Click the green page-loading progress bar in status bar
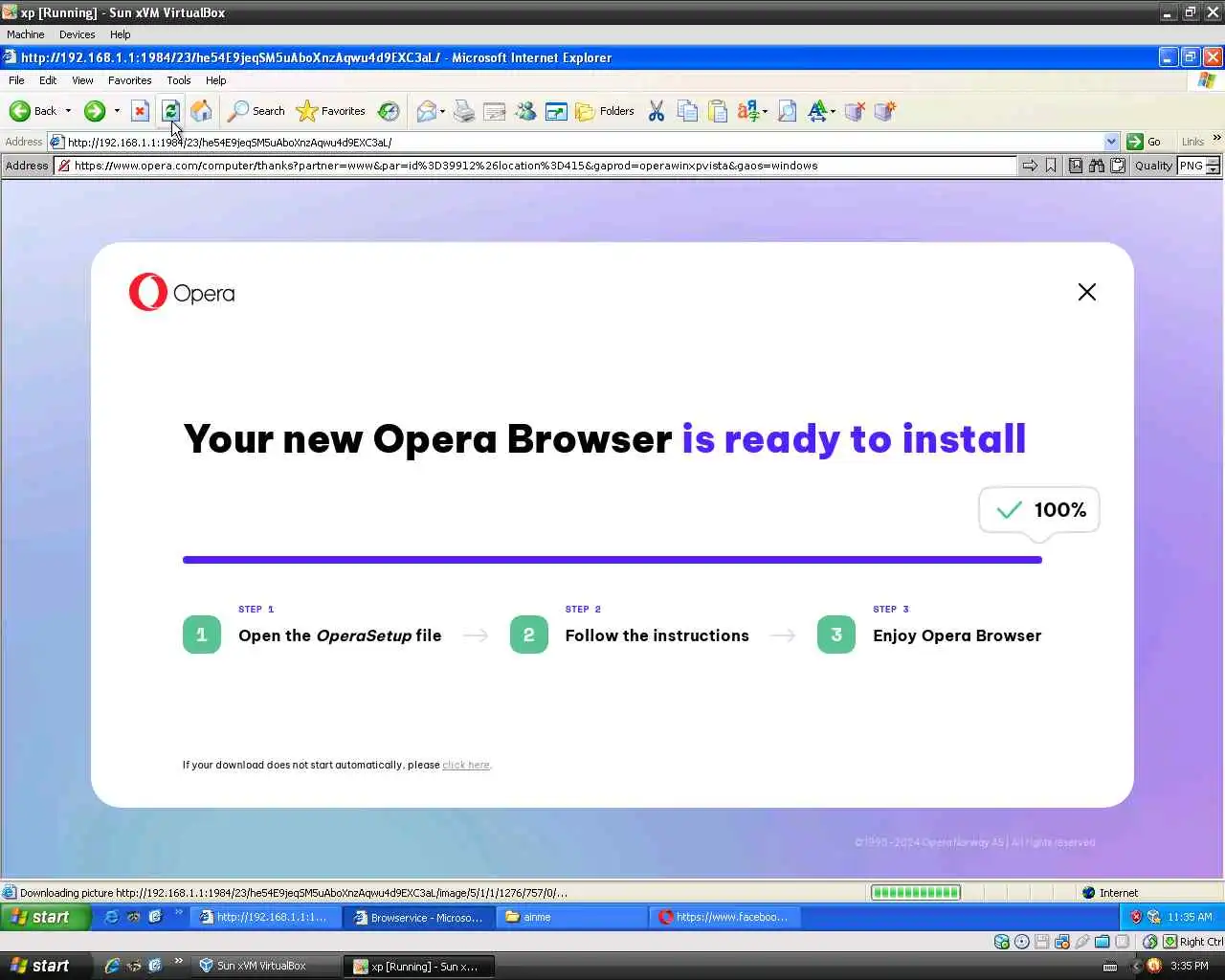The image size is (1225, 980). pos(915,893)
